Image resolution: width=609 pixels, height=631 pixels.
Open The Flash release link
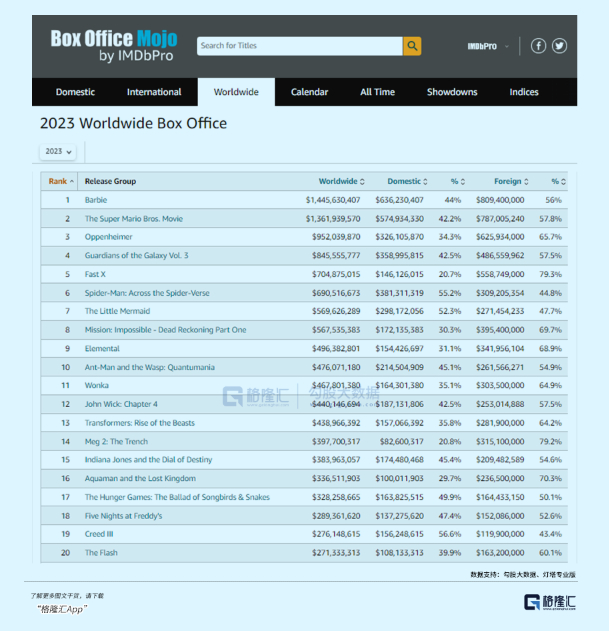coord(101,553)
